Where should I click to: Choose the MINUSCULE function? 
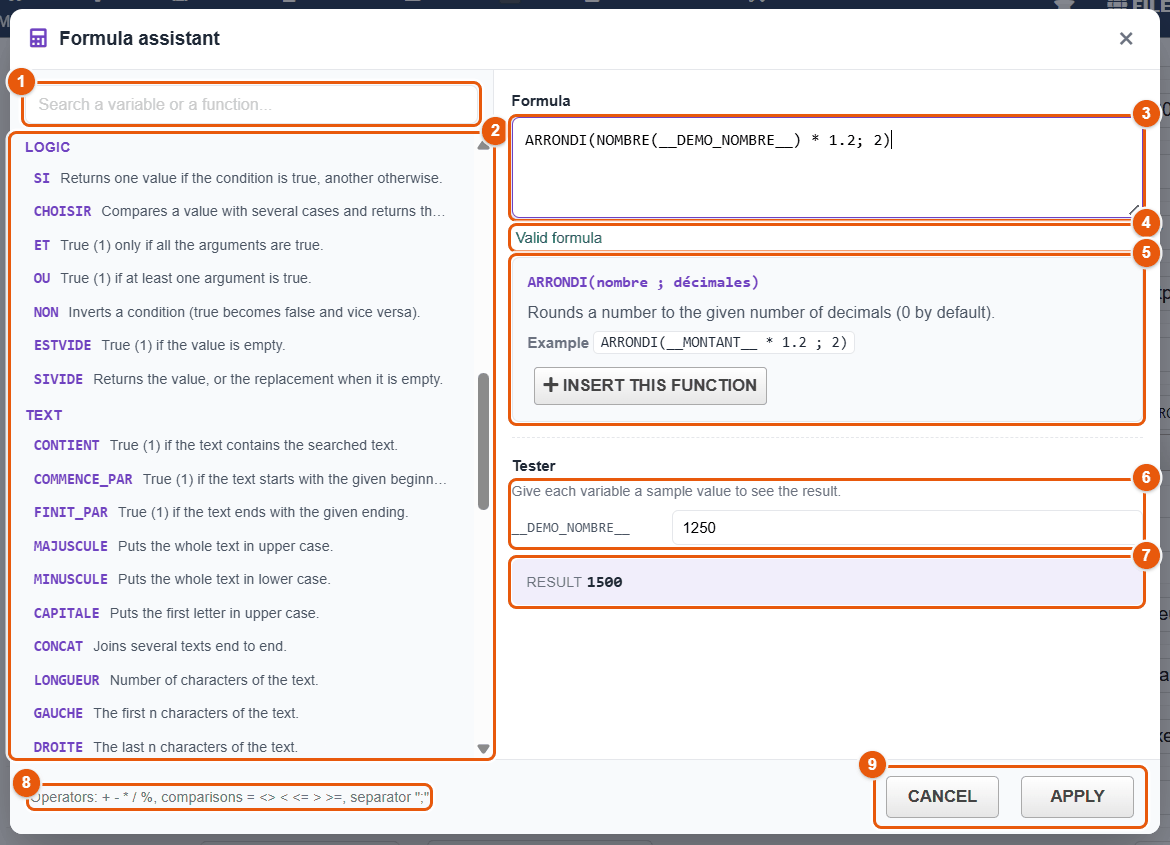point(182,579)
